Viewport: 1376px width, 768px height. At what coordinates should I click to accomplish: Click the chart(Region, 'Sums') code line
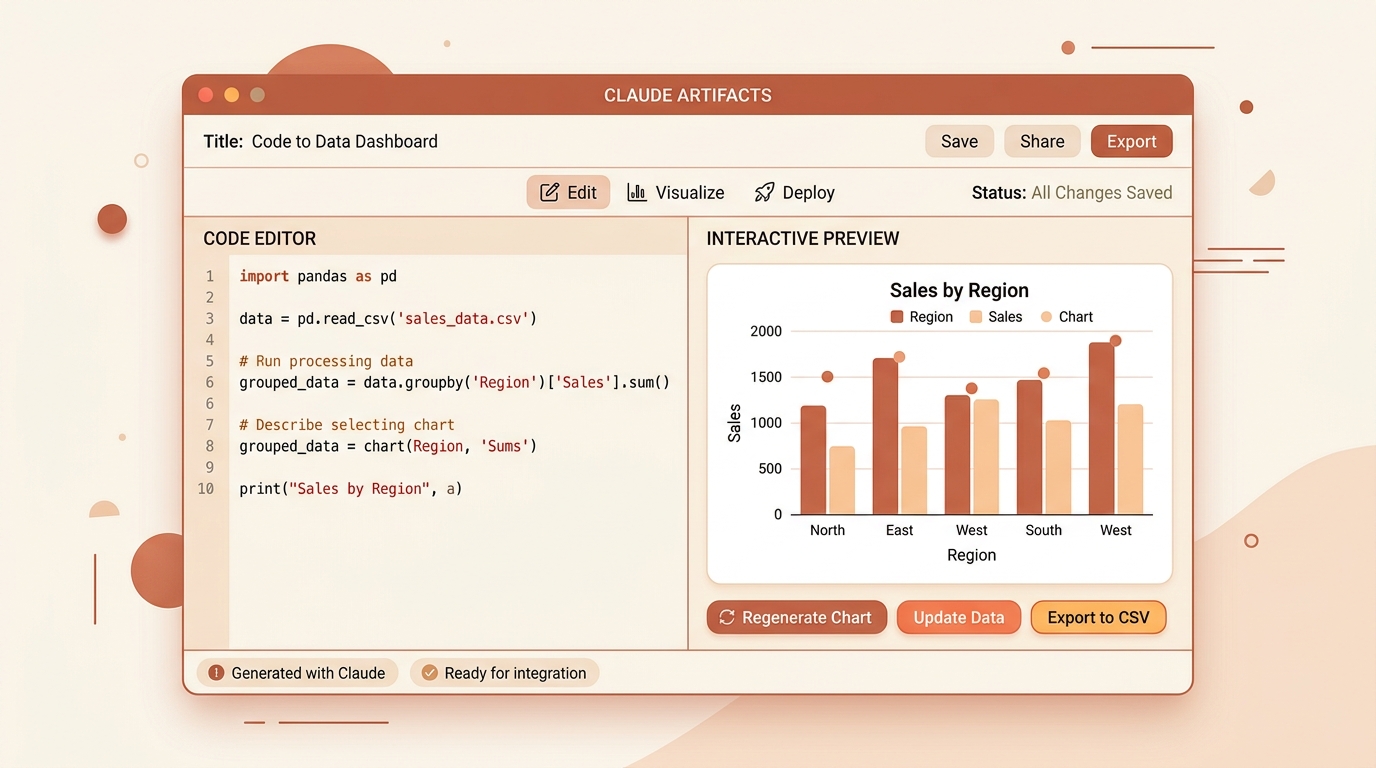pos(388,446)
